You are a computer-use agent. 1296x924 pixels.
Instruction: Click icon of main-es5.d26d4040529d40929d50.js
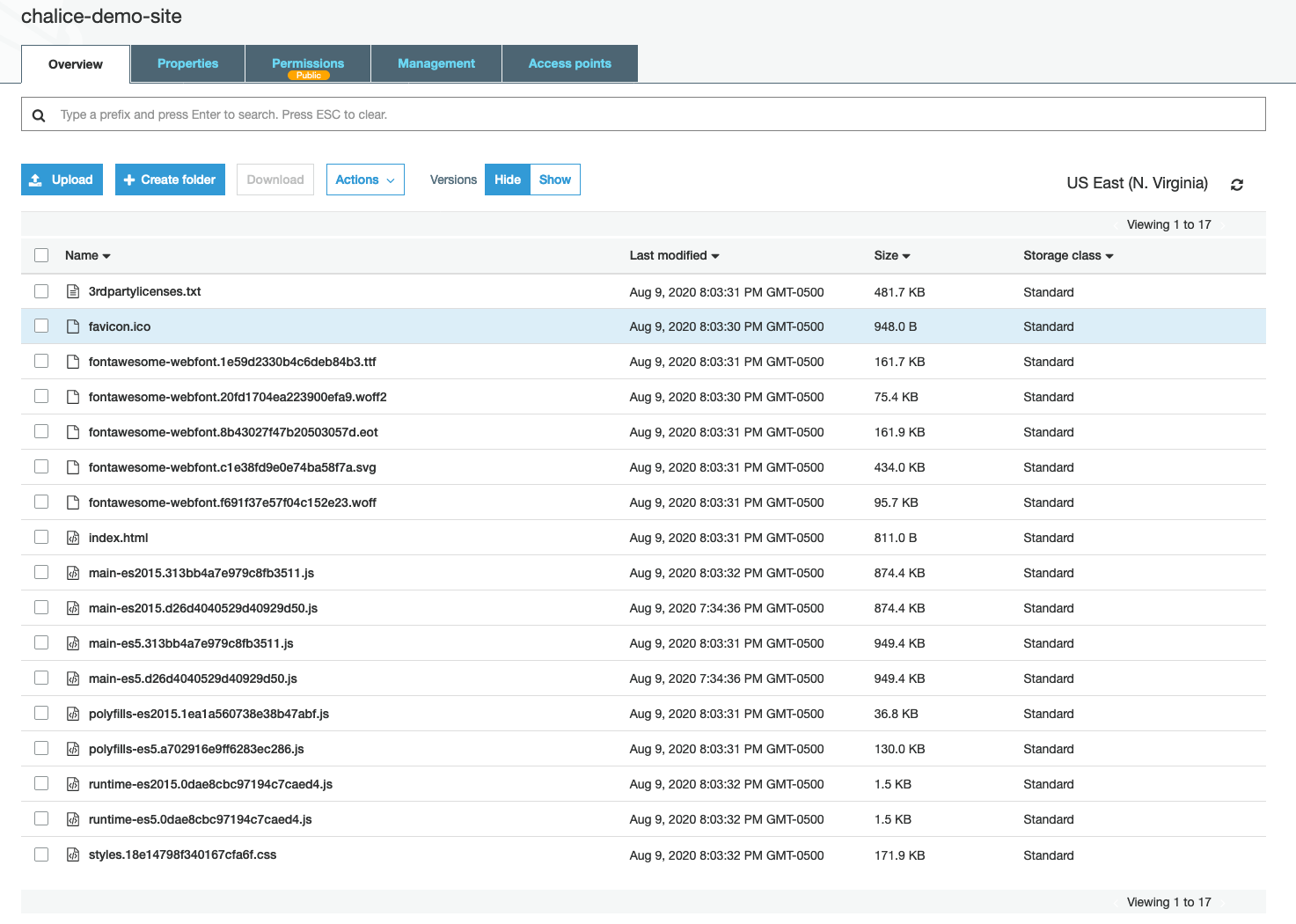(74, 678)
